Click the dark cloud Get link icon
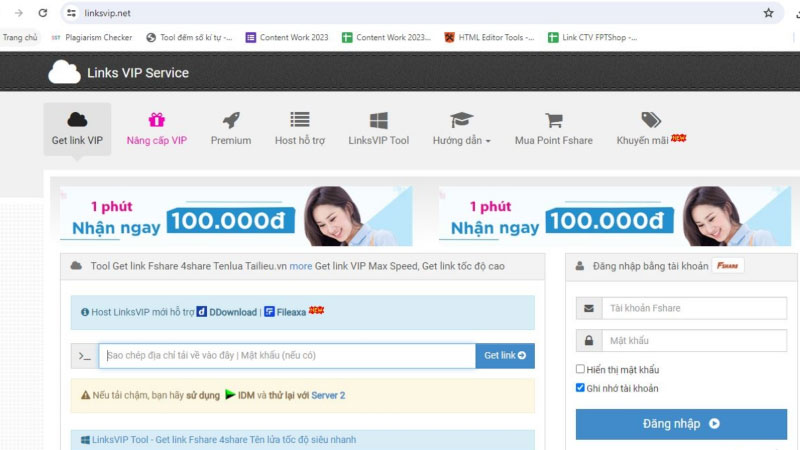 pyautogui.click(x=77, y=120)
